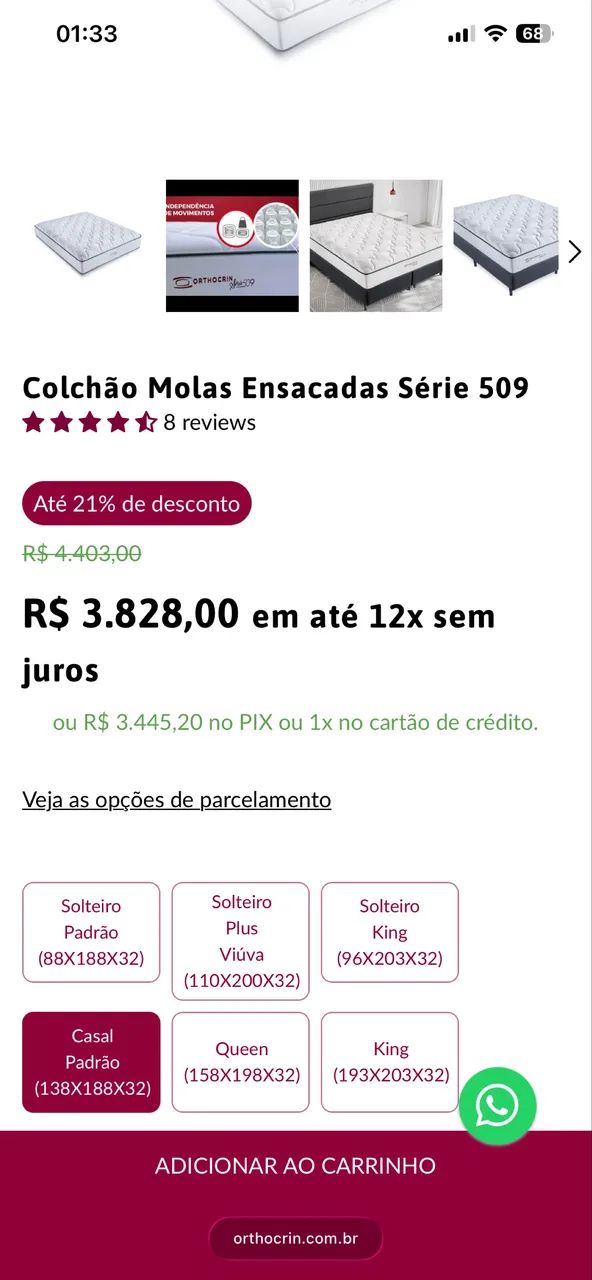This screenshot has height=1280, width=592.
Task: Tap the clock showing 01:33
Action: click(88, 33)
